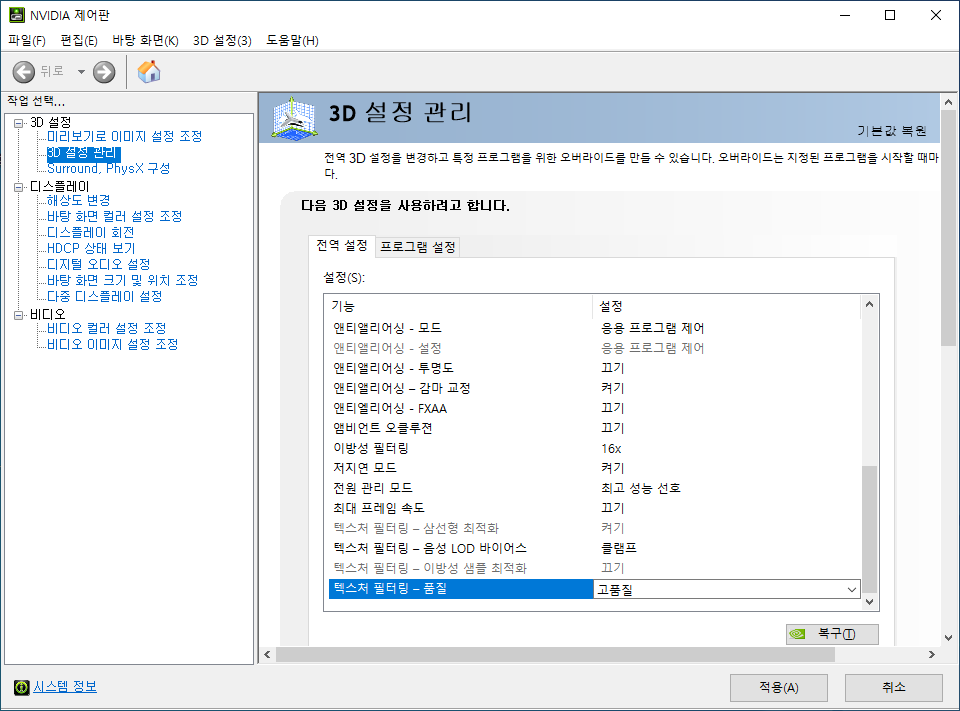This screenshot has height=711, width=960.
Task: Select 3D 설정 관리 in the tree
Action: pyautogui.click(x=83, y=152)
